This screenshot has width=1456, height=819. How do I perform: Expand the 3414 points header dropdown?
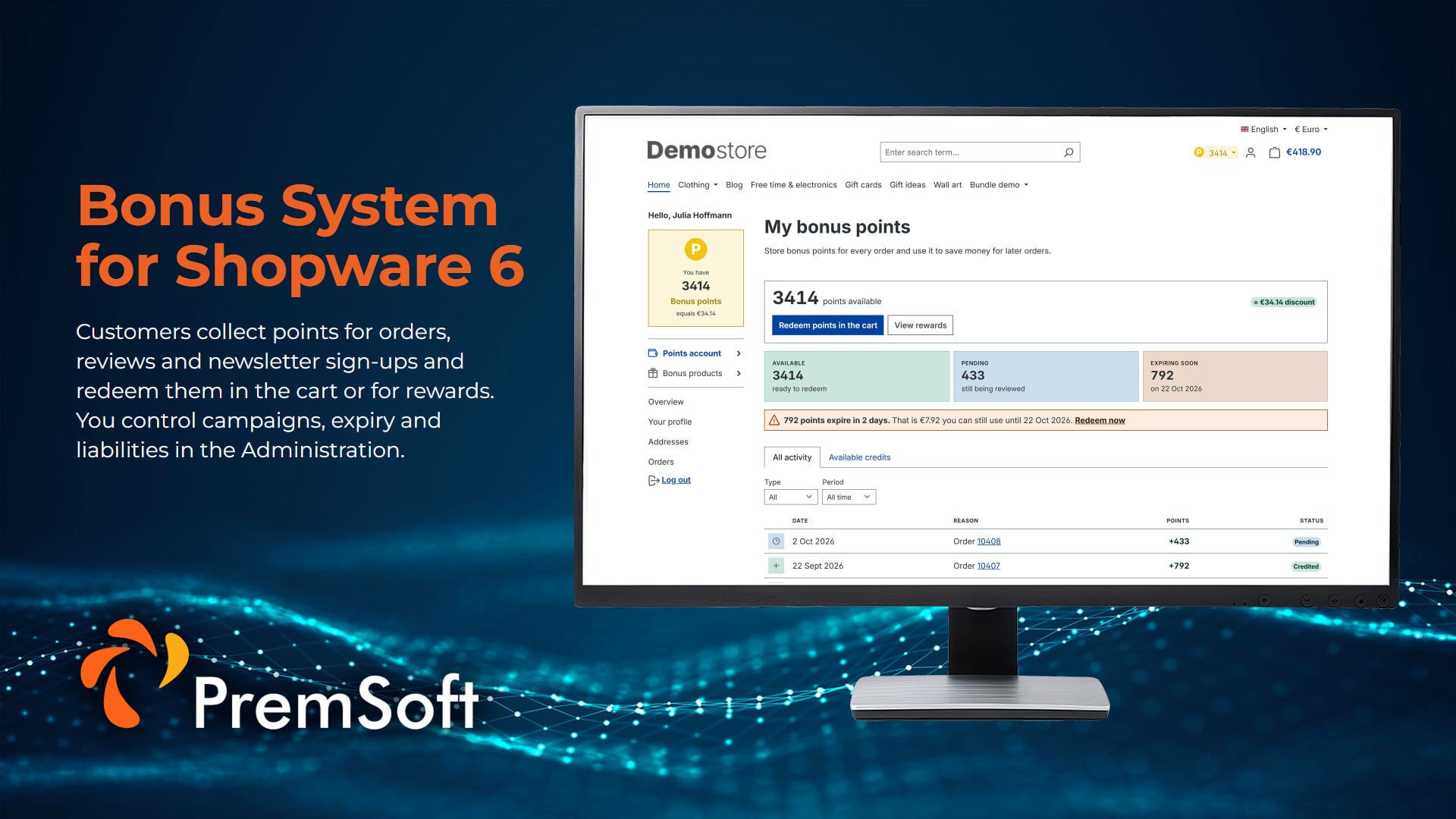(1216, 152)
